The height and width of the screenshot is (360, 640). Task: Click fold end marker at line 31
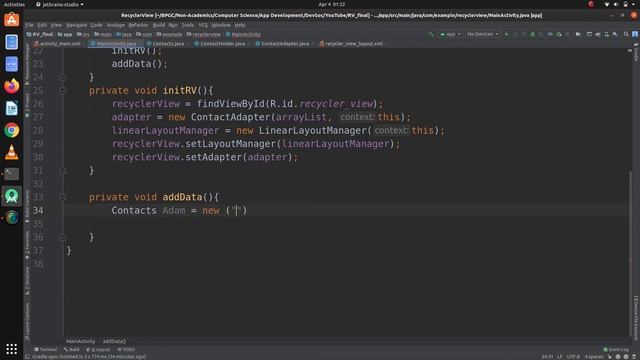pos(63,171)
